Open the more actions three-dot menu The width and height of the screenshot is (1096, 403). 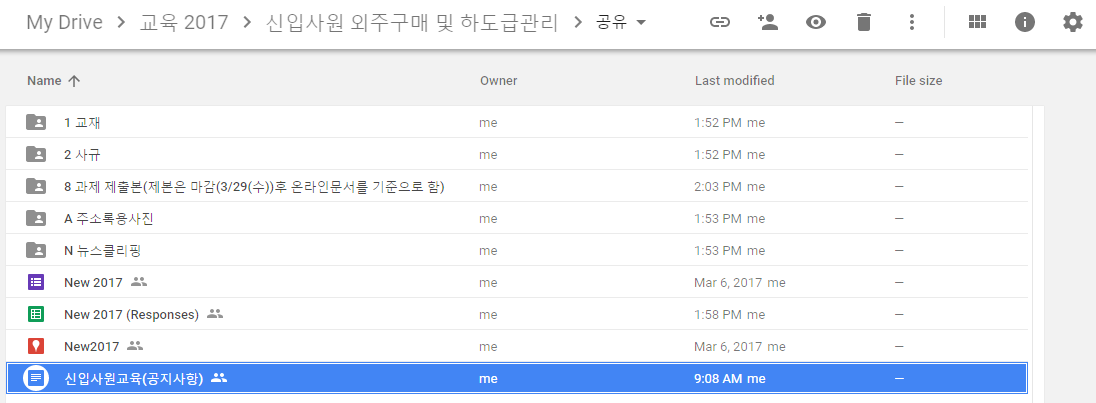point(911,22)
